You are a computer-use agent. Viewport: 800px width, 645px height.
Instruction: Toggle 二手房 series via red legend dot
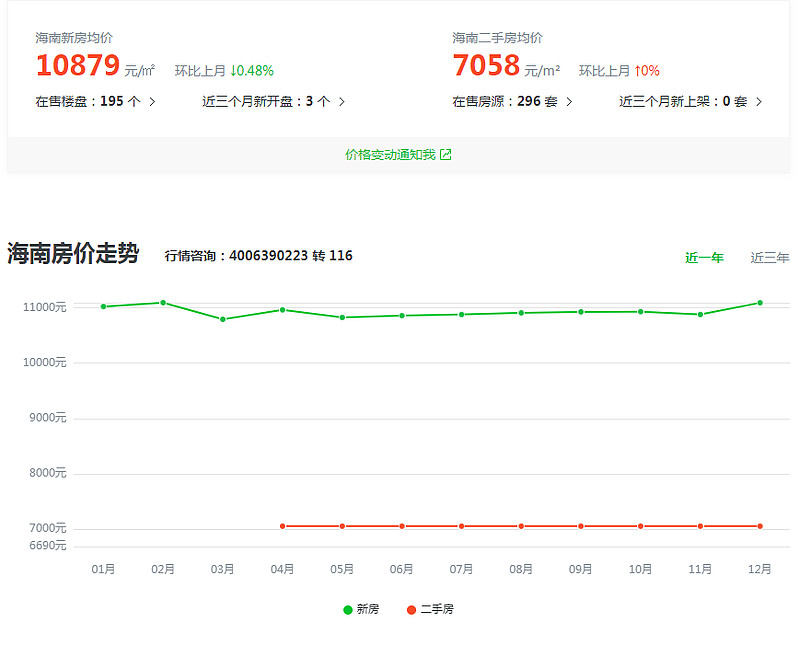411,610
